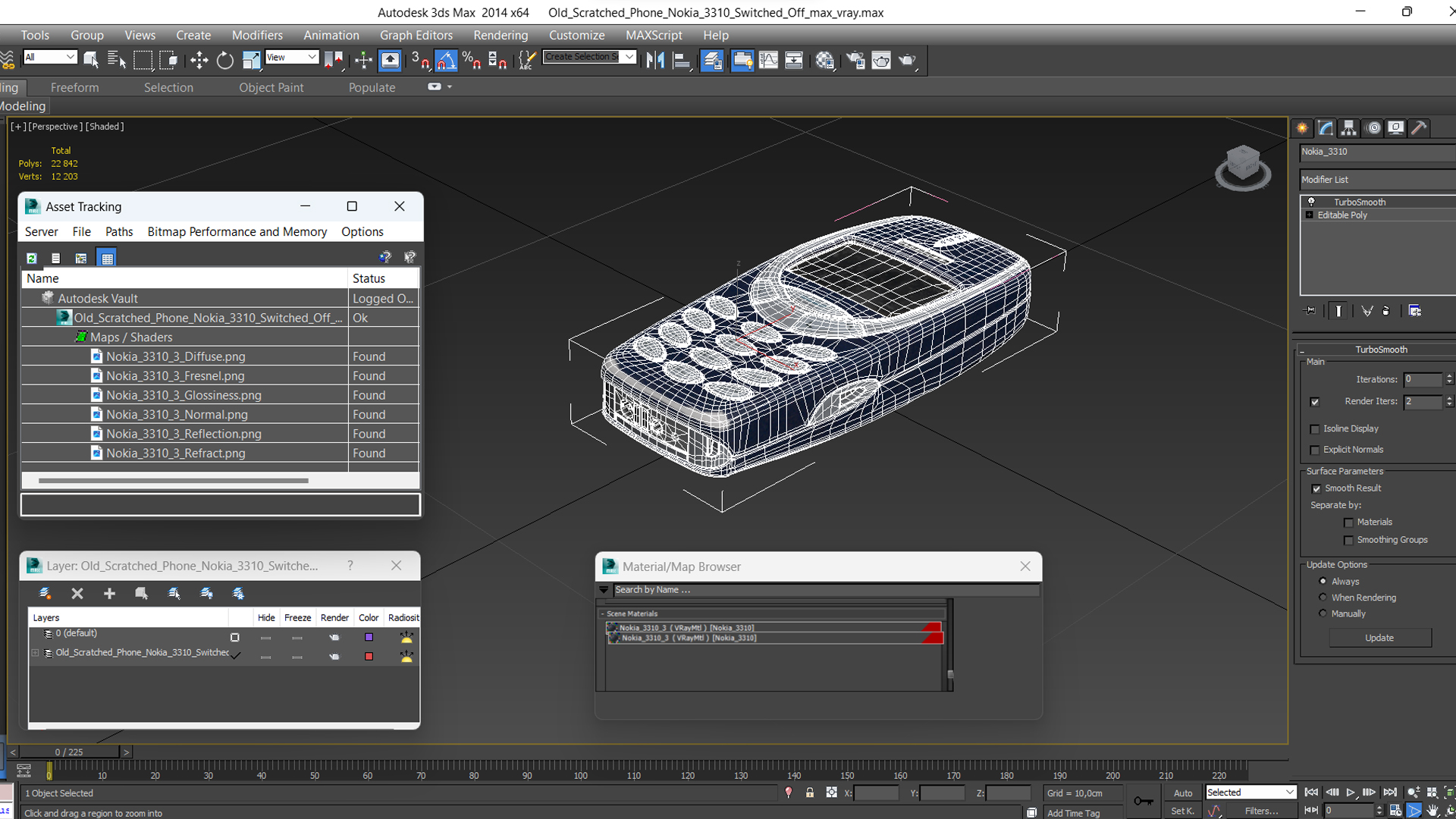Click Filters button near key controls
Screen dimensions: 1456x819
coord(1261,811)
